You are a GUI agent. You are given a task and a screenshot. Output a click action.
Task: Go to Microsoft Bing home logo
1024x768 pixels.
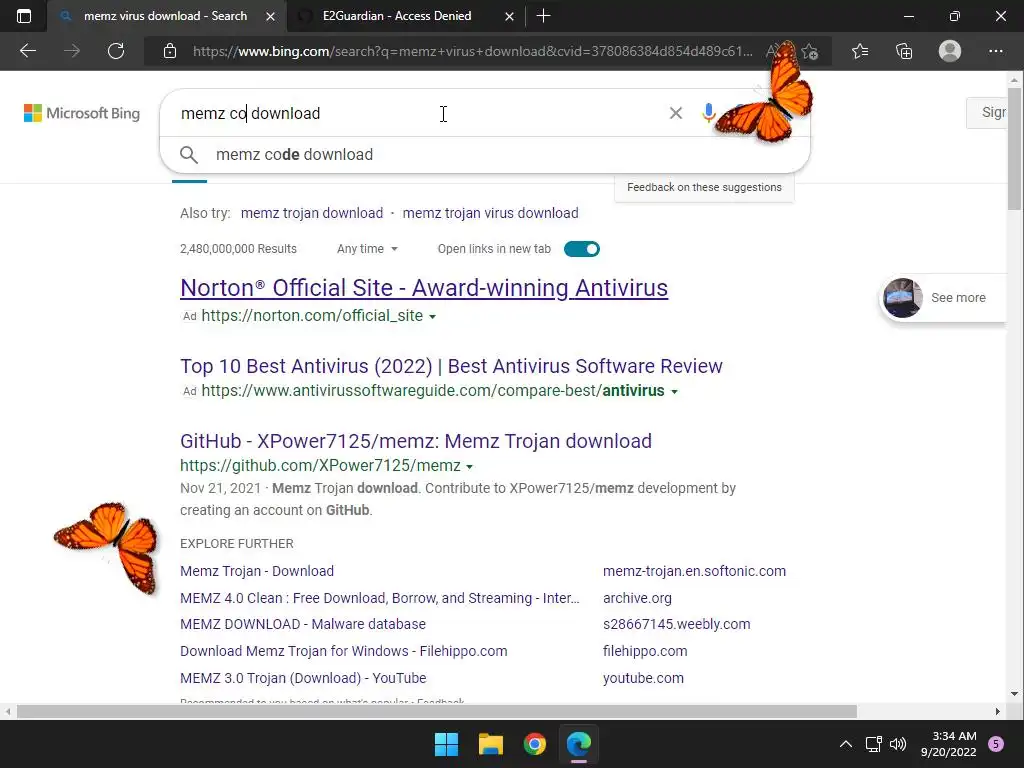click(x=82, y=113)
